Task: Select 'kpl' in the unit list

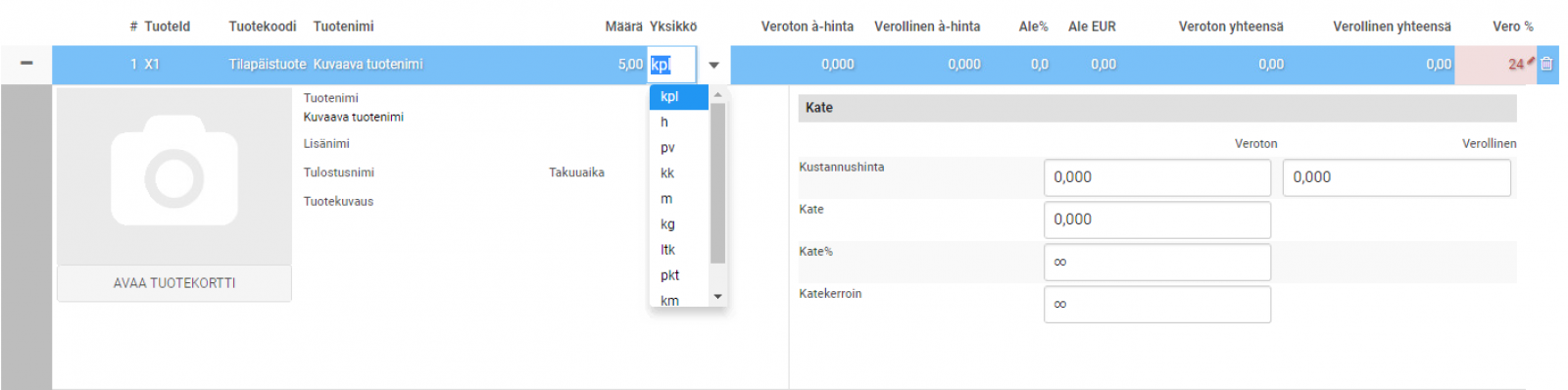Action: coord(678,96)
